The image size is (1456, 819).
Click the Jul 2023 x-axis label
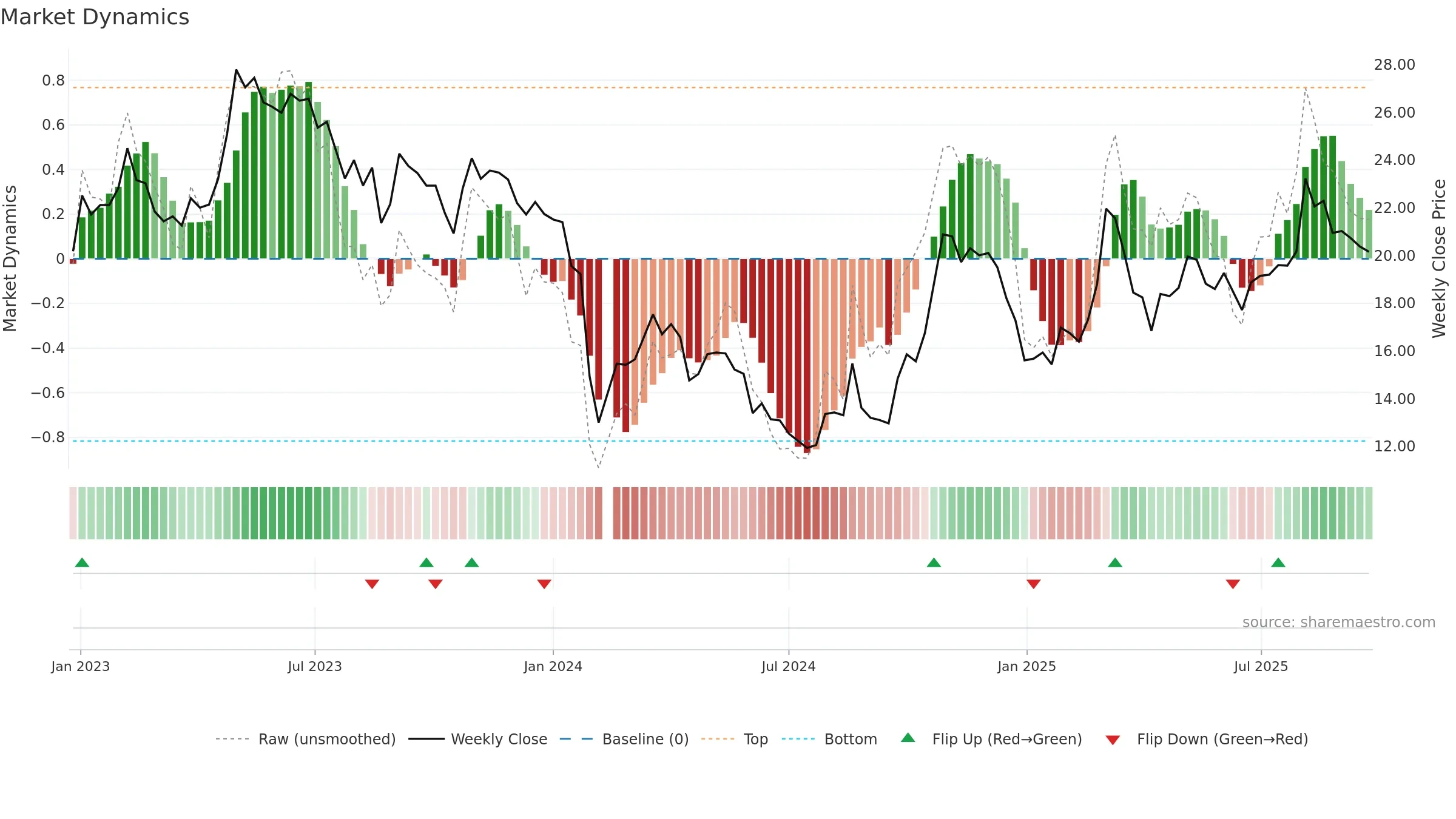click(x=315, y=666)
